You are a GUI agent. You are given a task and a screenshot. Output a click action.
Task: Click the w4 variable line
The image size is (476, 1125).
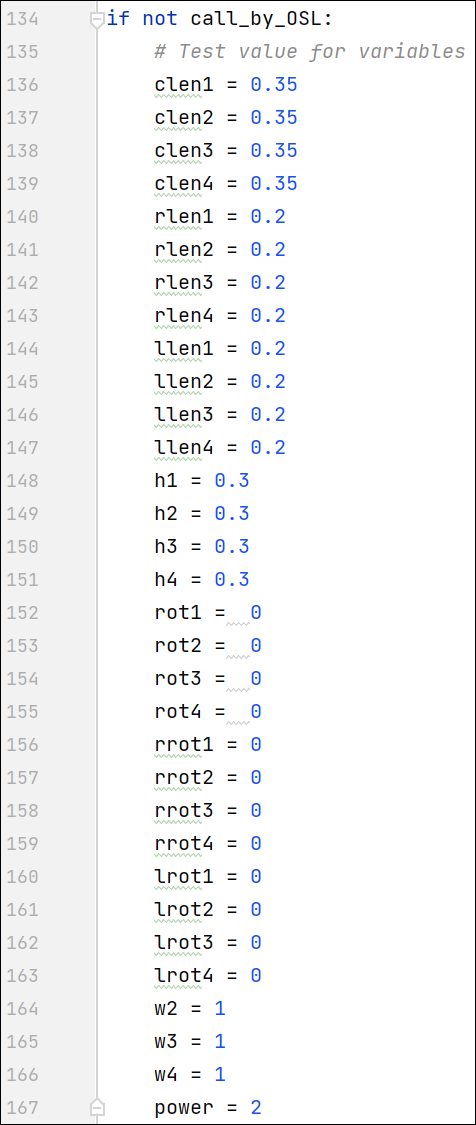(x=190, y=1075)
